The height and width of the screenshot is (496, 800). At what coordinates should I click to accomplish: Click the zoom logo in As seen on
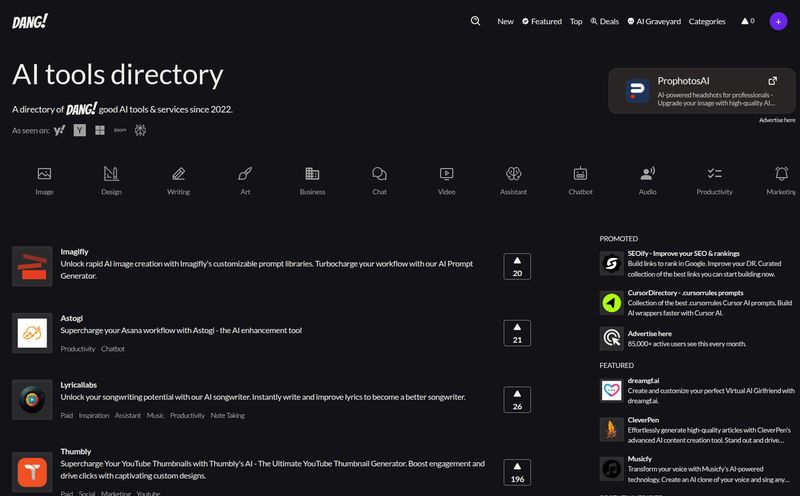point(120,130)
